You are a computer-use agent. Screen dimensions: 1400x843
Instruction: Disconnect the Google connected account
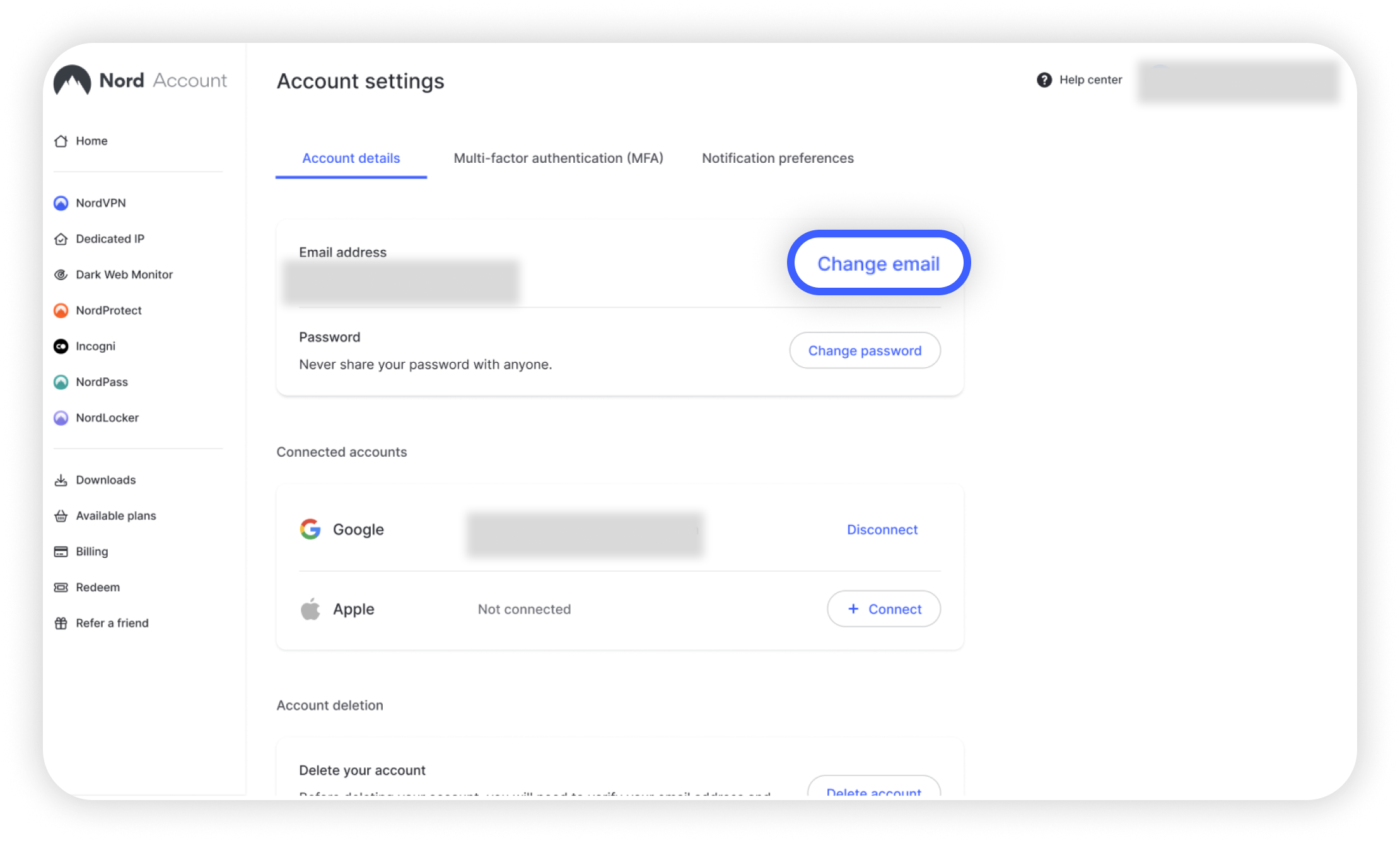(x=882, y=530)
